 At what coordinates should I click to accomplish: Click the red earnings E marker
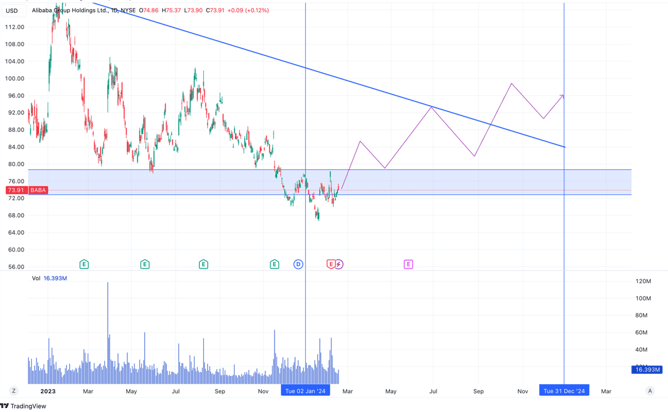pyautogui.click(x=331, y=264)
